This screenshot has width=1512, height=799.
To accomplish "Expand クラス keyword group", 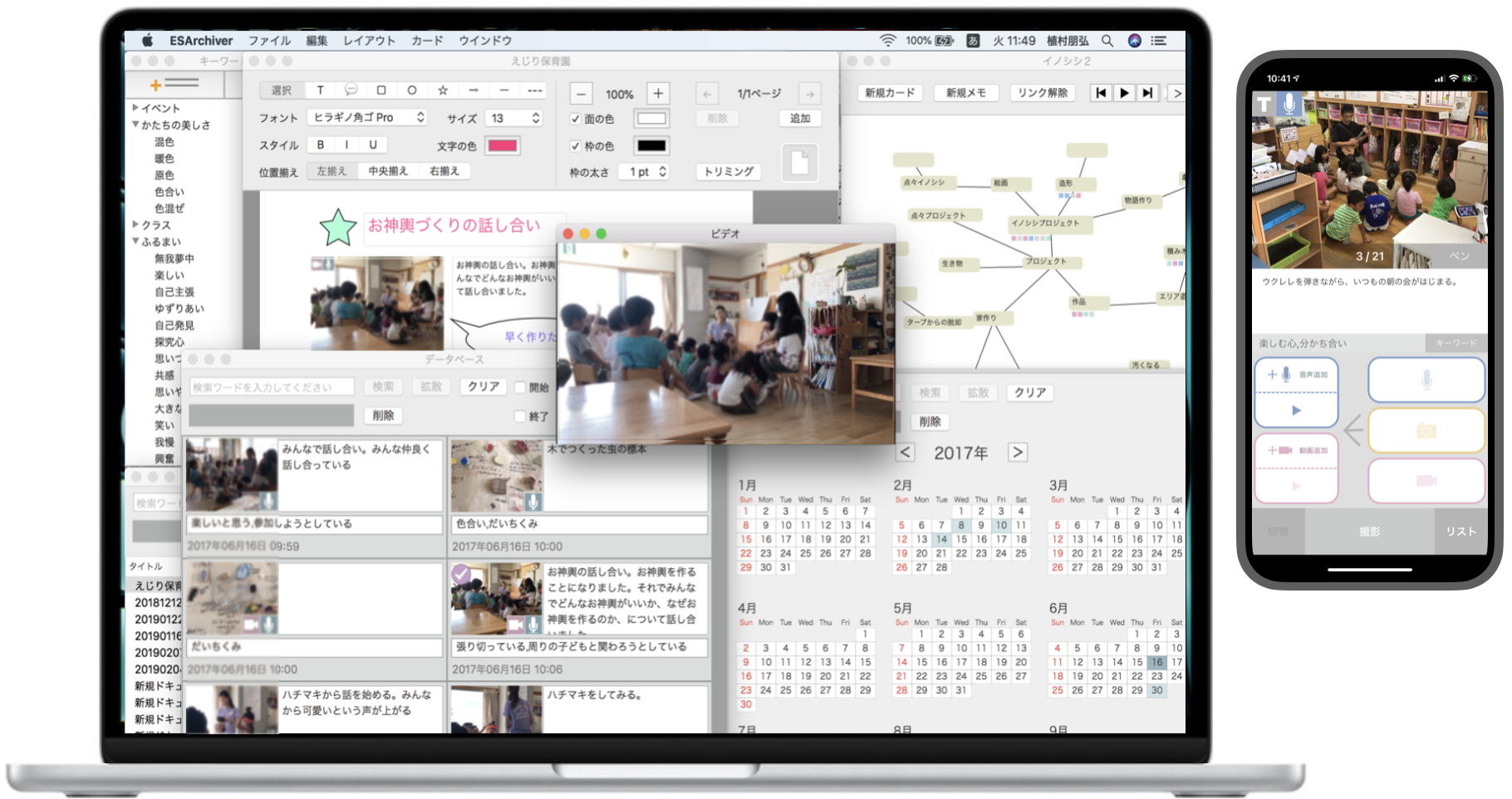I will click(135, 224).
